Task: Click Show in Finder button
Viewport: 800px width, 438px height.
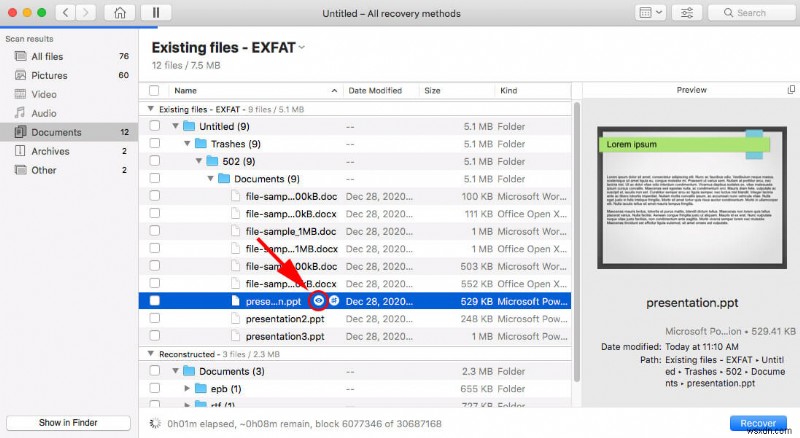Action: point(68,422)
